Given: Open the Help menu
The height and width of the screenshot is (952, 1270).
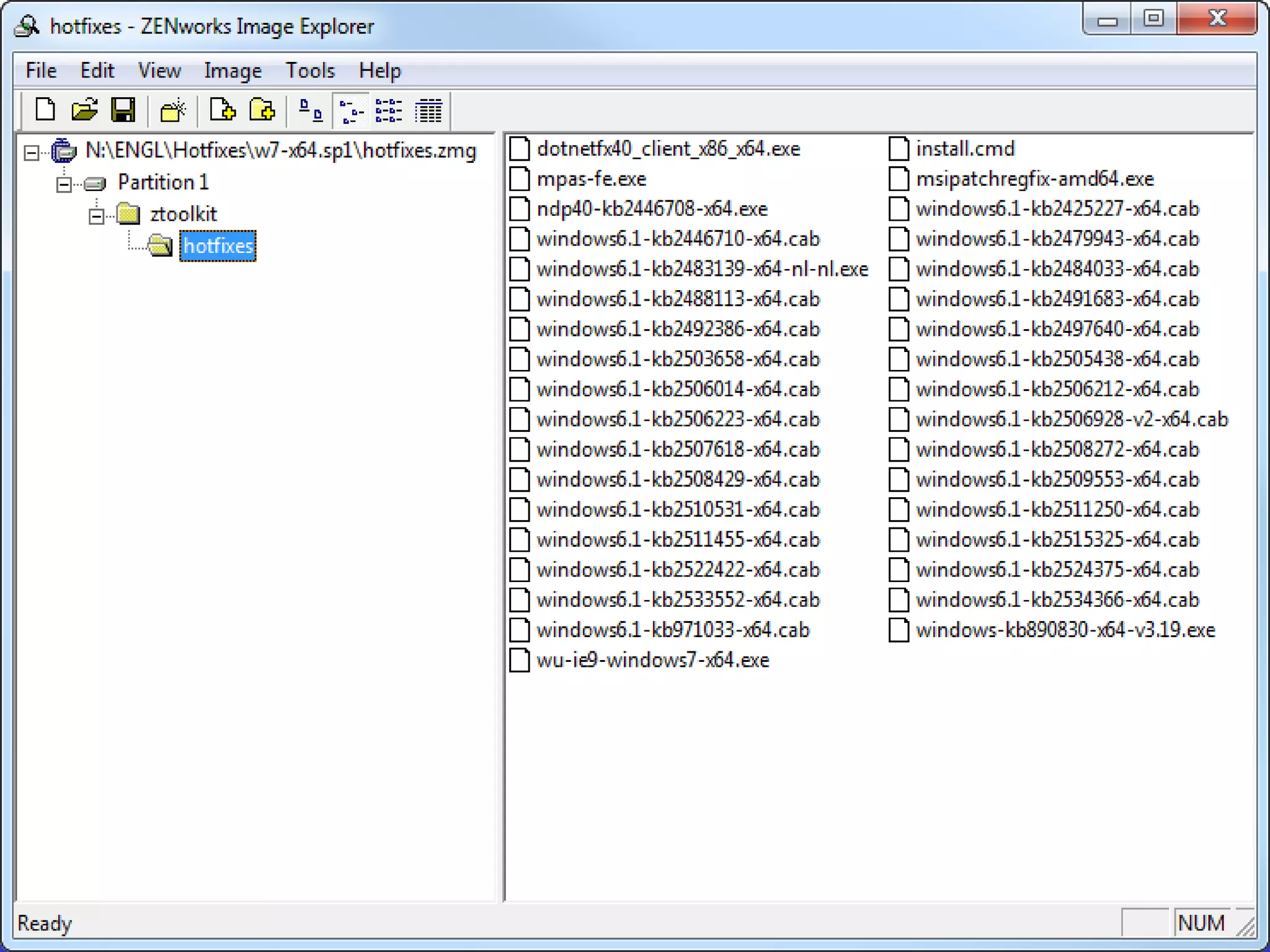Looking at the screenshot, I should pyautogui.click(x=380, y=70).
